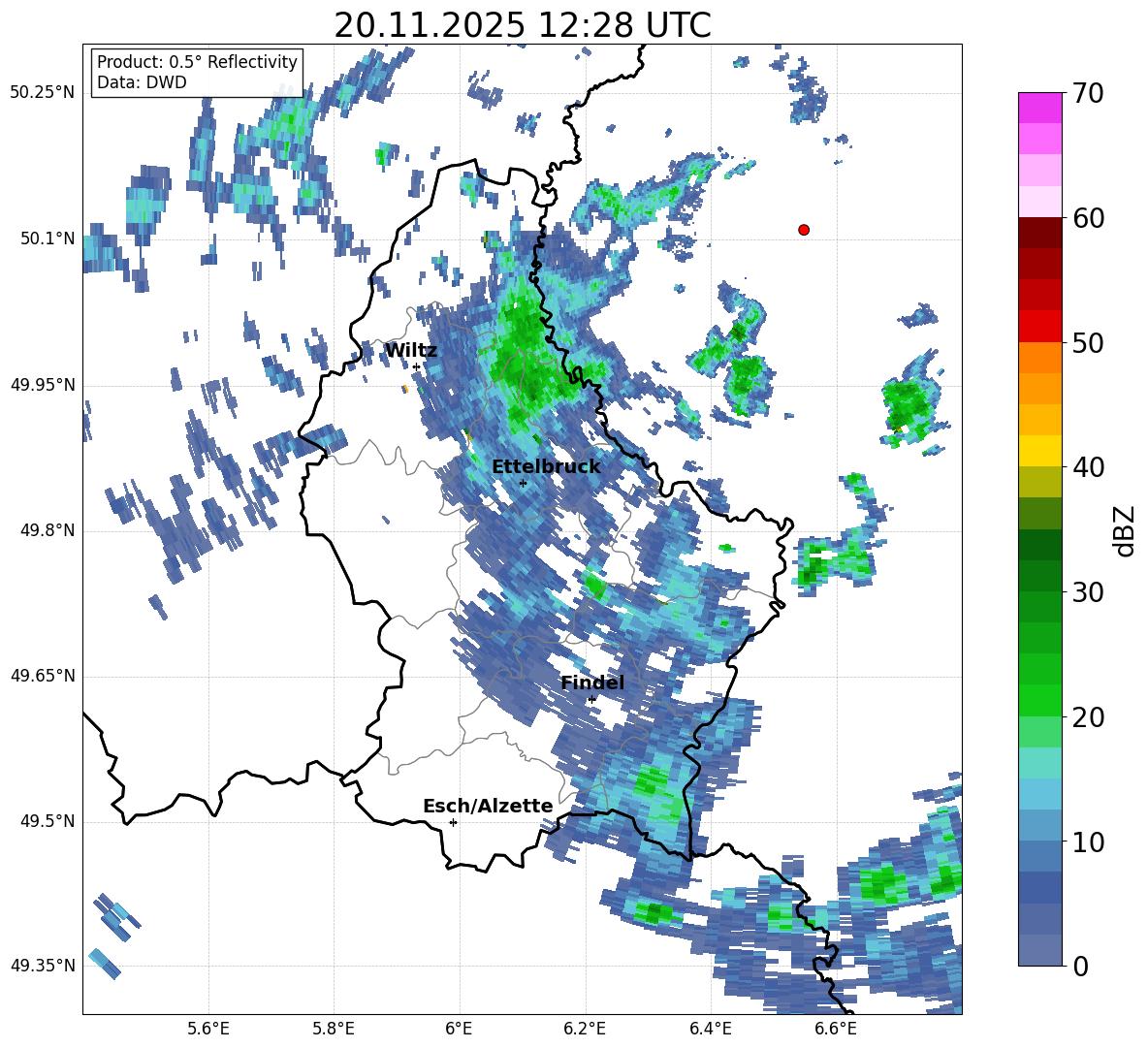
Task: Click the Esch/Alzette city label
Action: coord(488,806)
